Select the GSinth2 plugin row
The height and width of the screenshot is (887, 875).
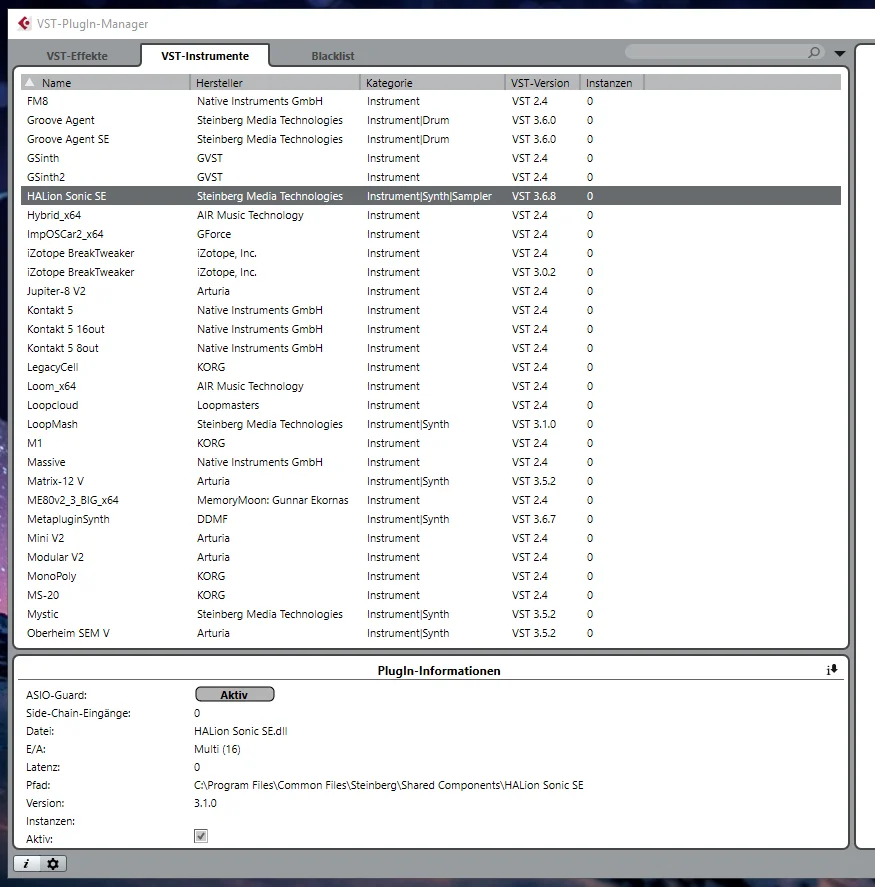[x=431, y=177]
